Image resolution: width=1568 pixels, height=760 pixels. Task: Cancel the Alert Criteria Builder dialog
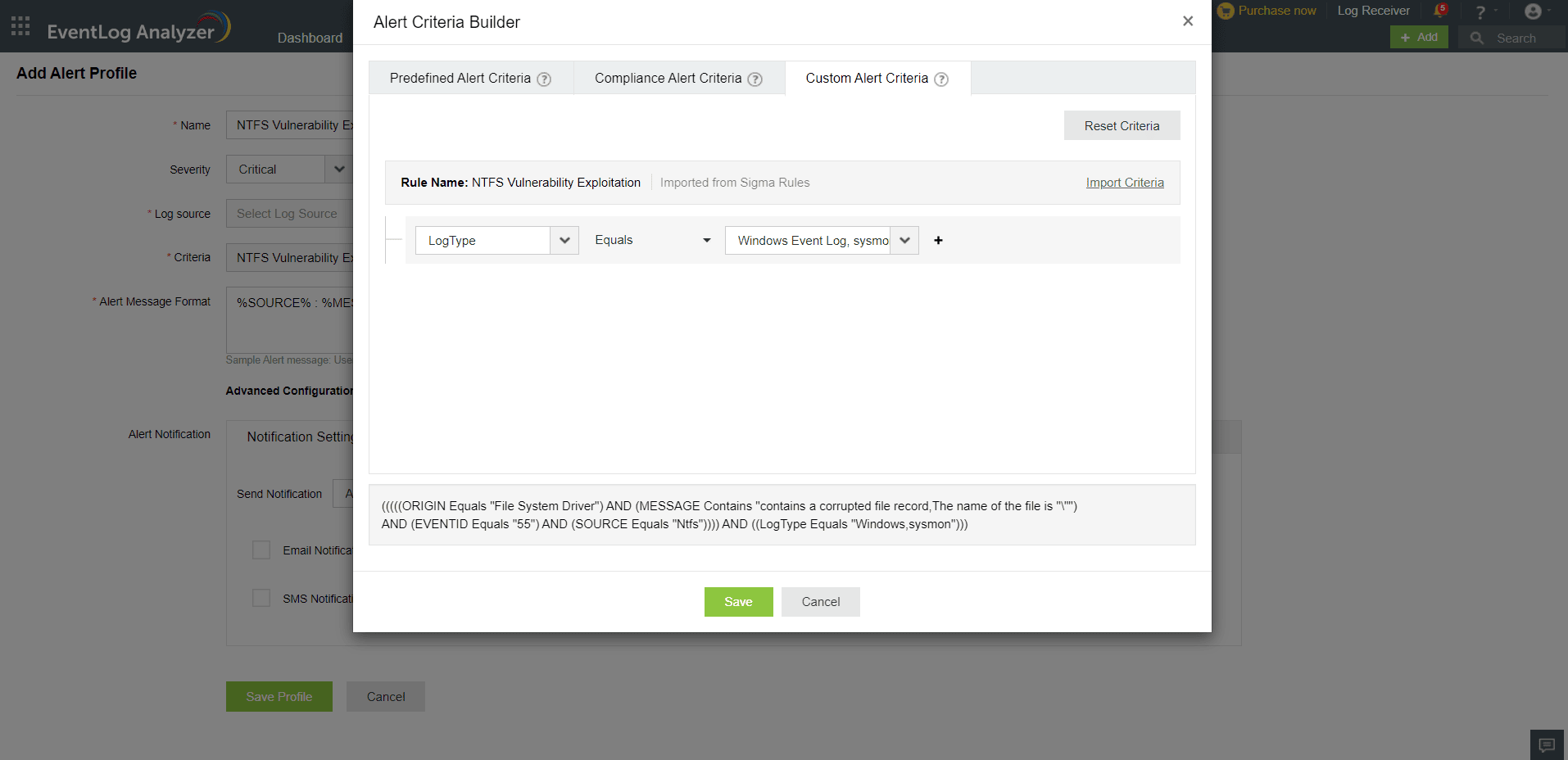(x=820, y=602)
